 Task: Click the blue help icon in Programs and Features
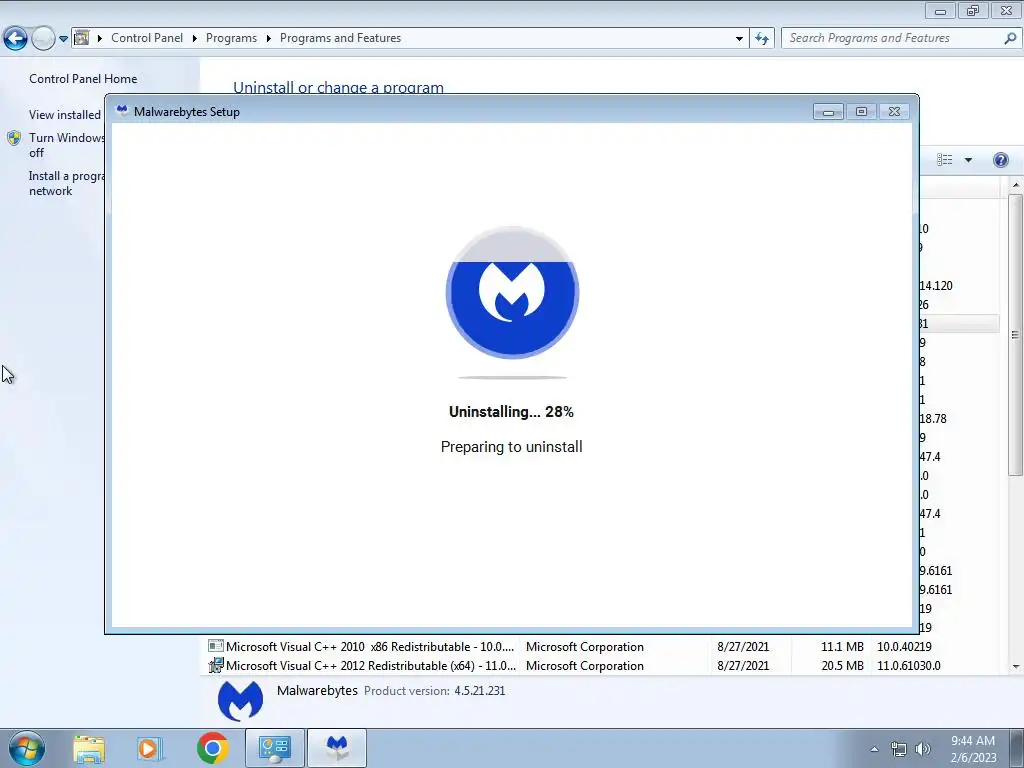coord(1000,160)
